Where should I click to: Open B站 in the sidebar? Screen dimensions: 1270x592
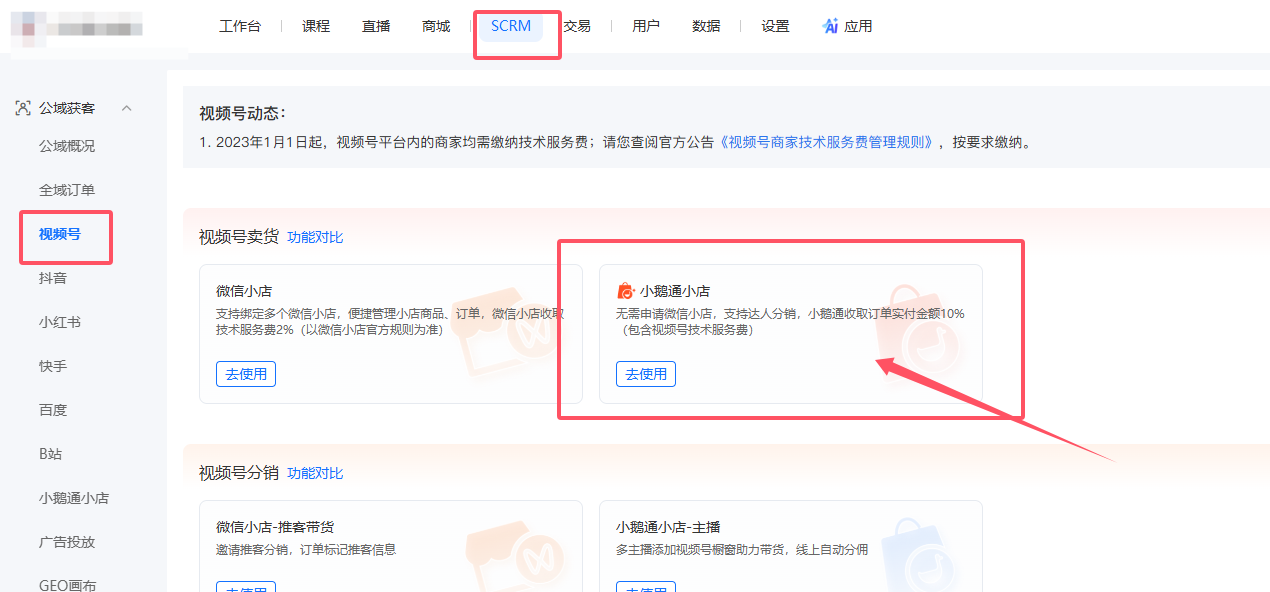[51, 454]
